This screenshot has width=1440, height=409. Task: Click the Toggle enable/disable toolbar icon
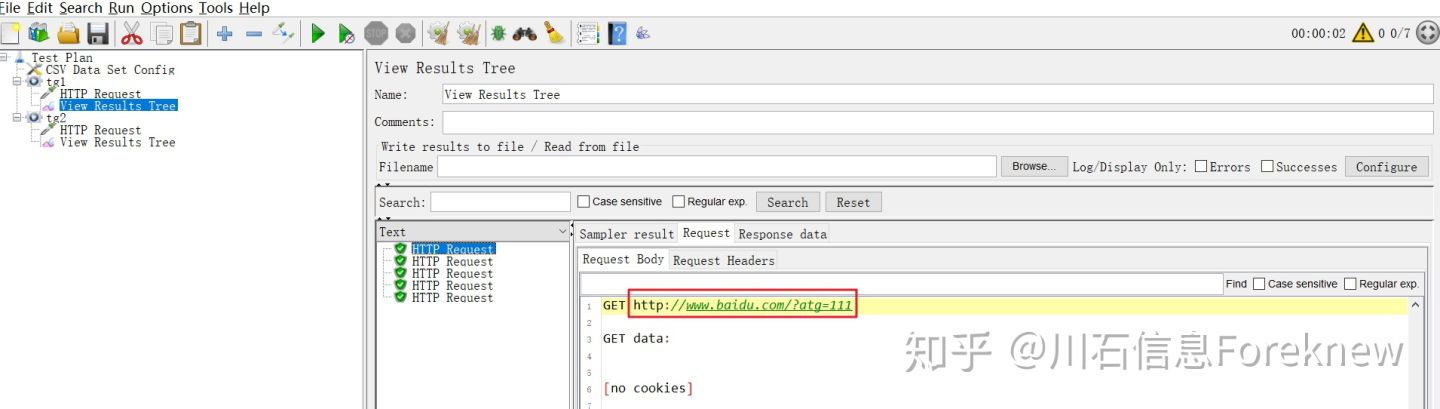[x=283, y=34]
